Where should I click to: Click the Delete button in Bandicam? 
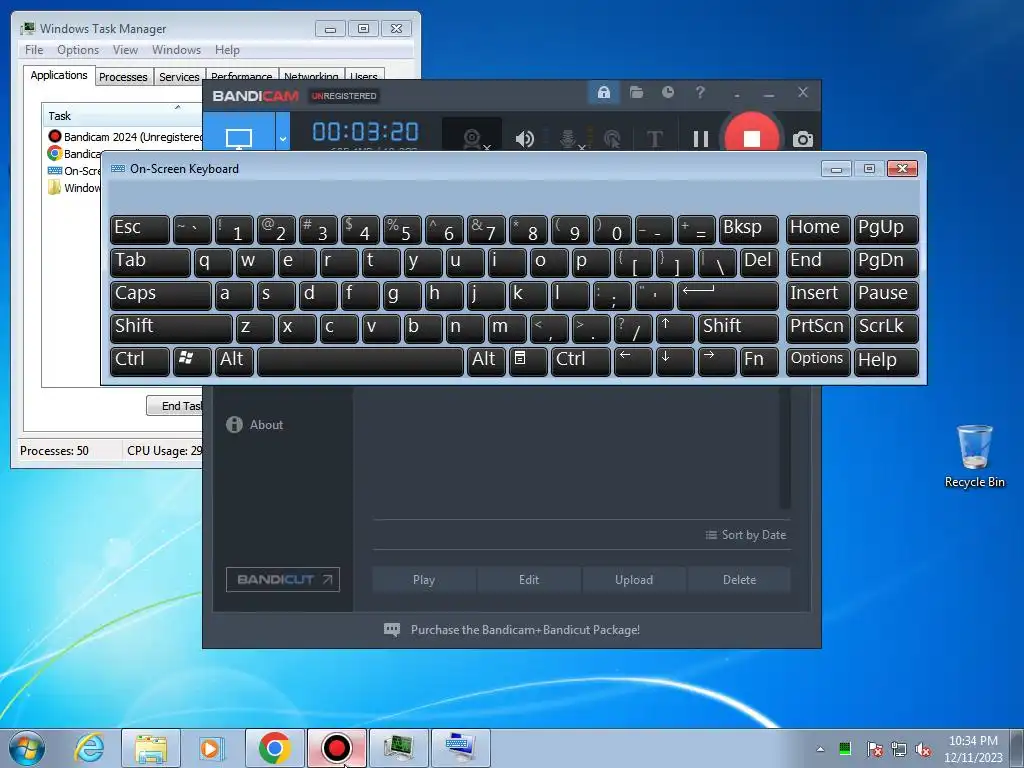[739, 579]
